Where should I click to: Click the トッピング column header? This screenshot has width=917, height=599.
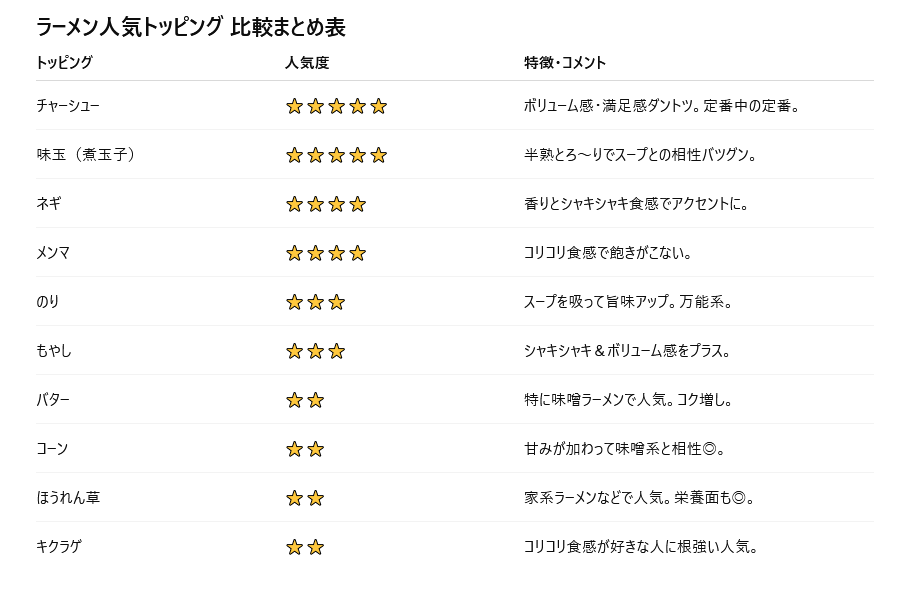pos(64,62)
